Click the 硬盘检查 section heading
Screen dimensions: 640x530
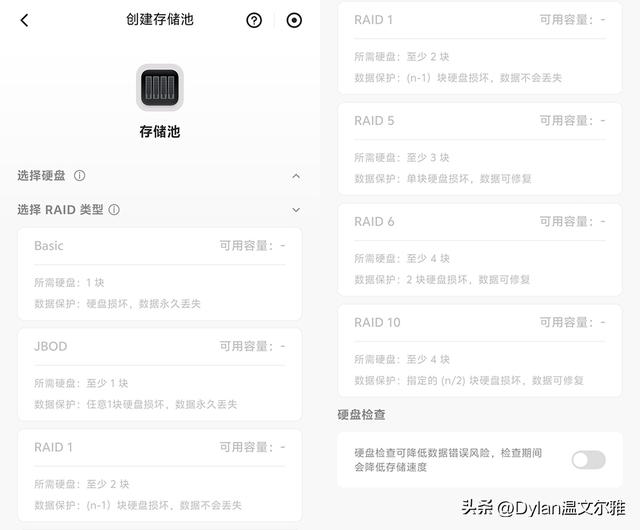tap(361, 415)
